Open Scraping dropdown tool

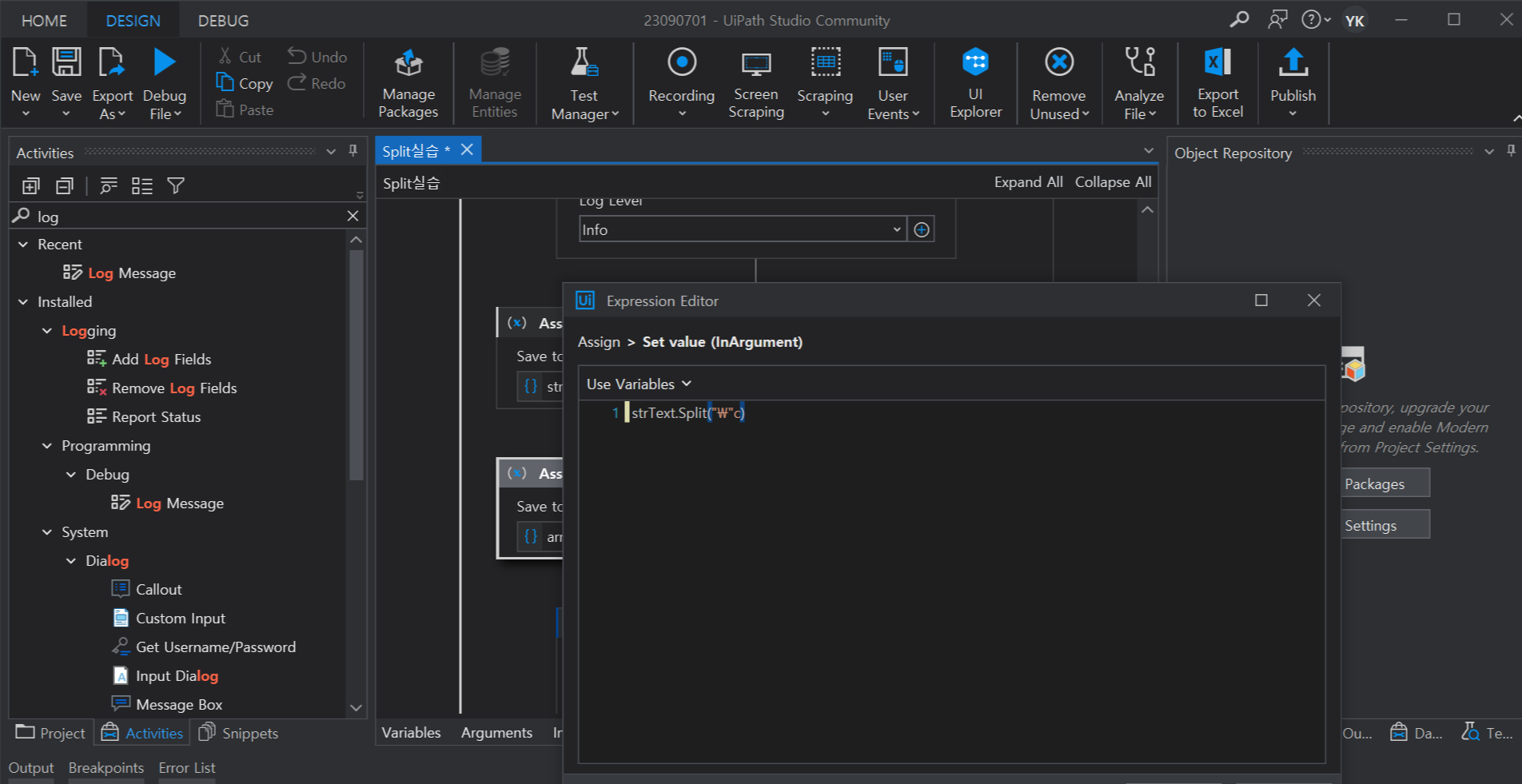coord(825,83)
